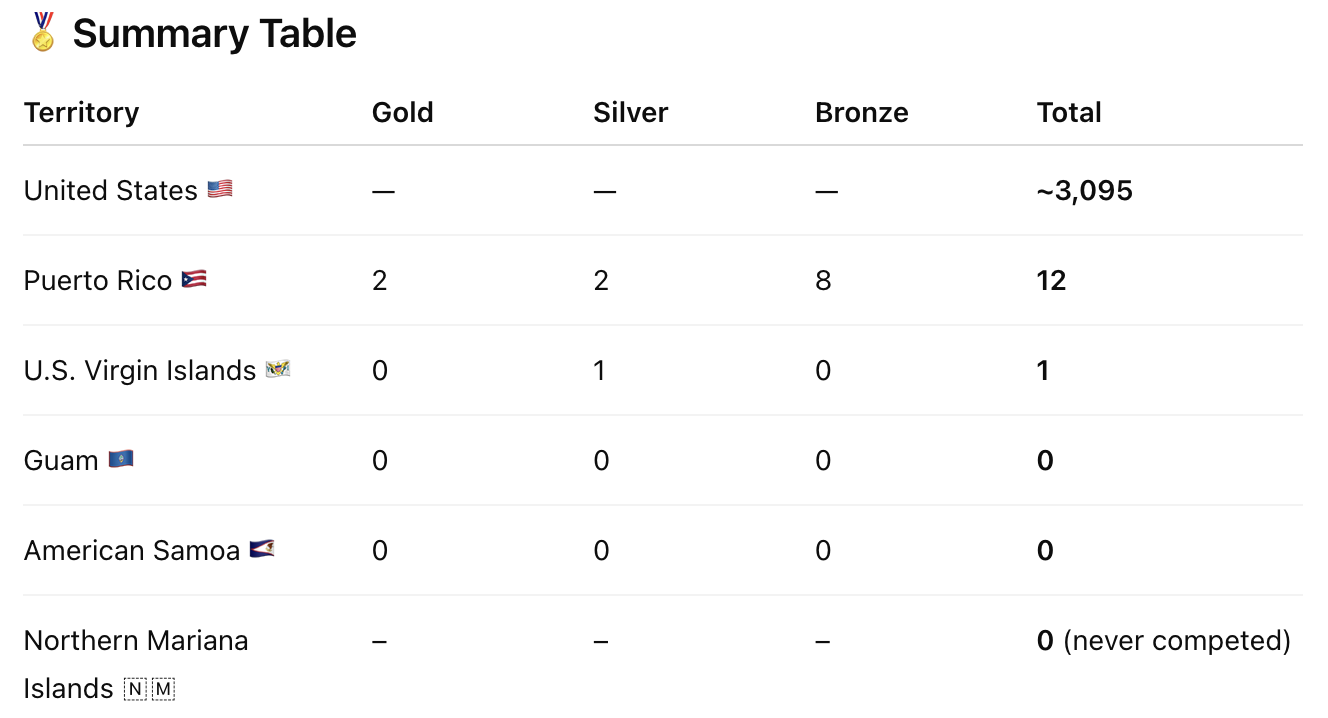Click the Puerto Rico flag icon
Screen dimensions: 1328x718
(194, 279)
